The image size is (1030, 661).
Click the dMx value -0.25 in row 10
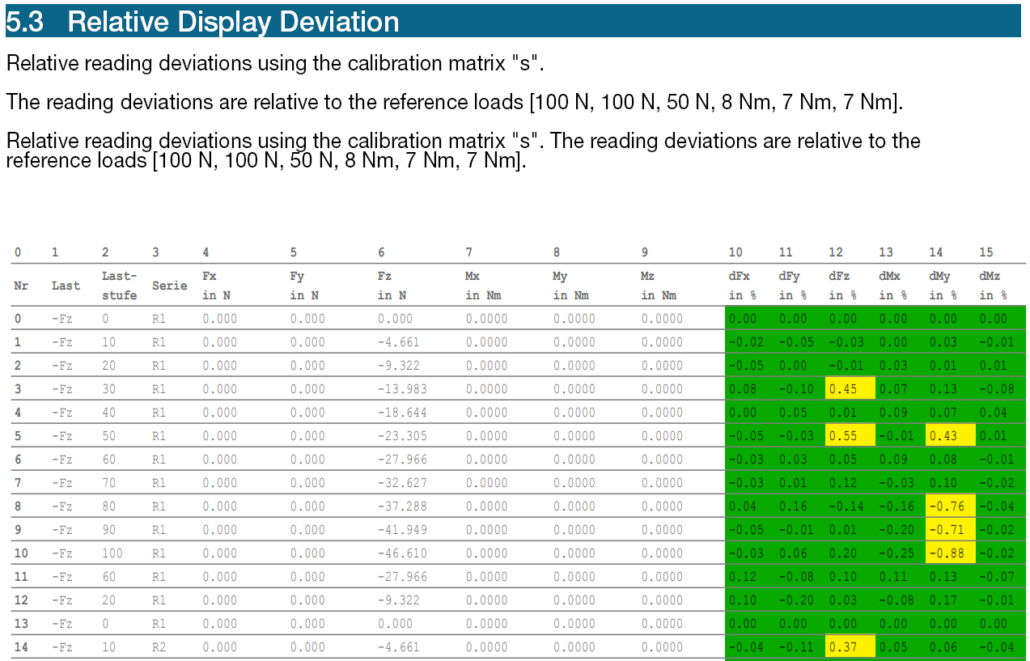click(897, 553)
